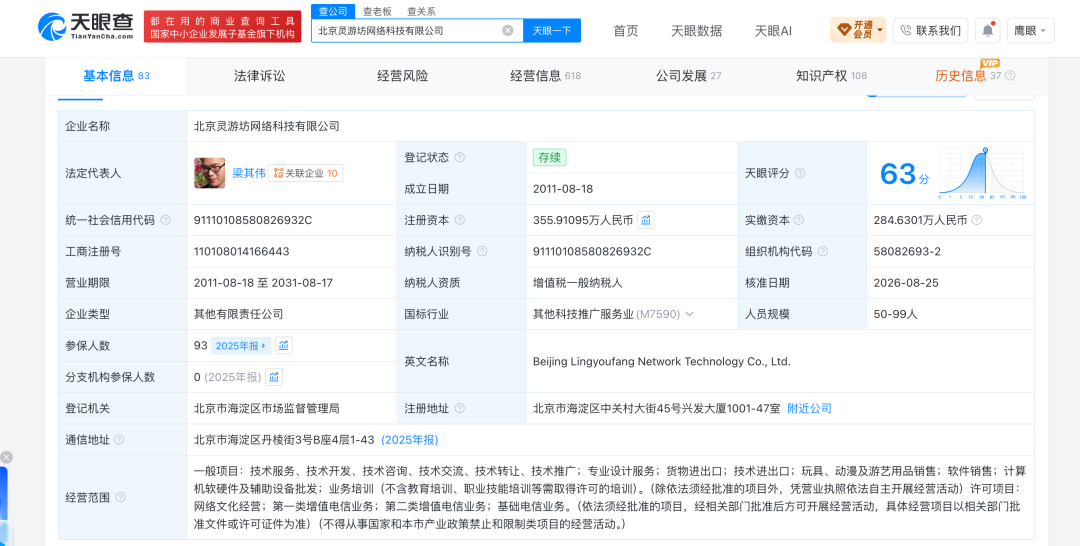1080x546 pixels.
Task: Expand the 国标行业 M7590 dropdown
Action: click(689, 314)
